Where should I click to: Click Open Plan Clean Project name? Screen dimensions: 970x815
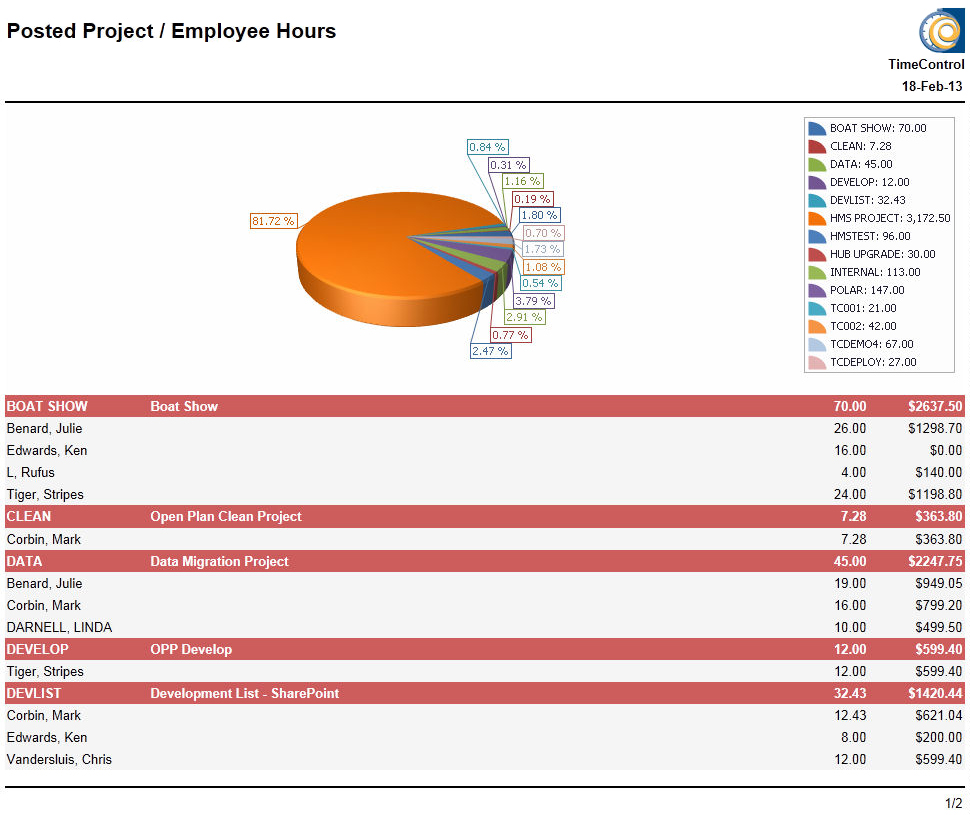(226, 516)
